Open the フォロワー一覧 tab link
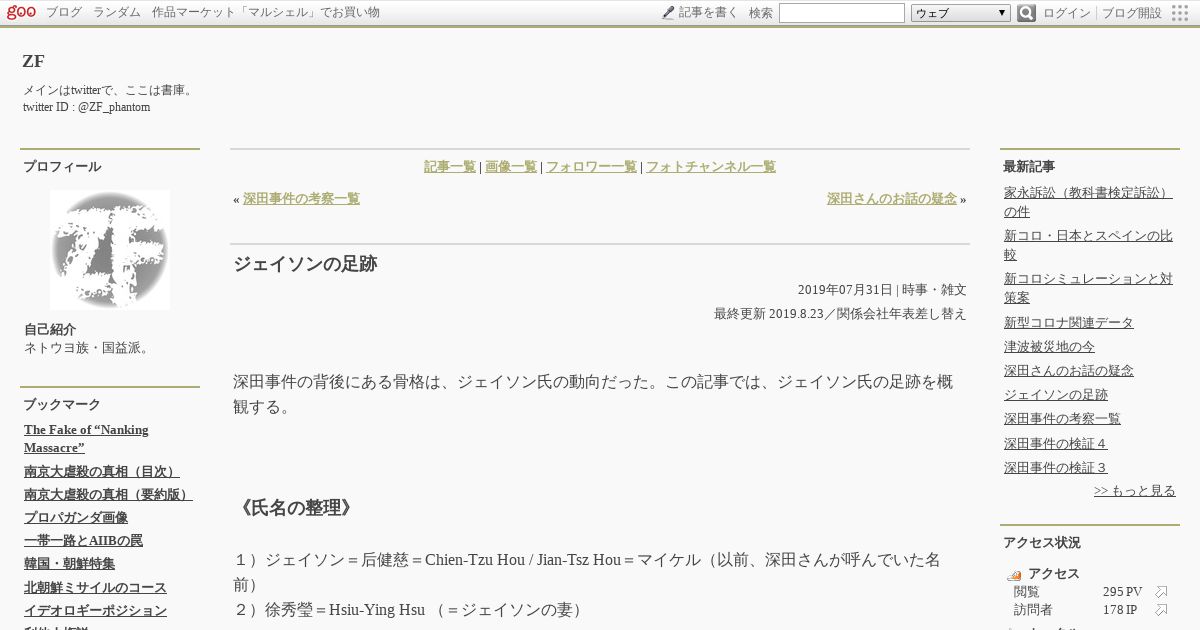 click(x=591, y=167)
